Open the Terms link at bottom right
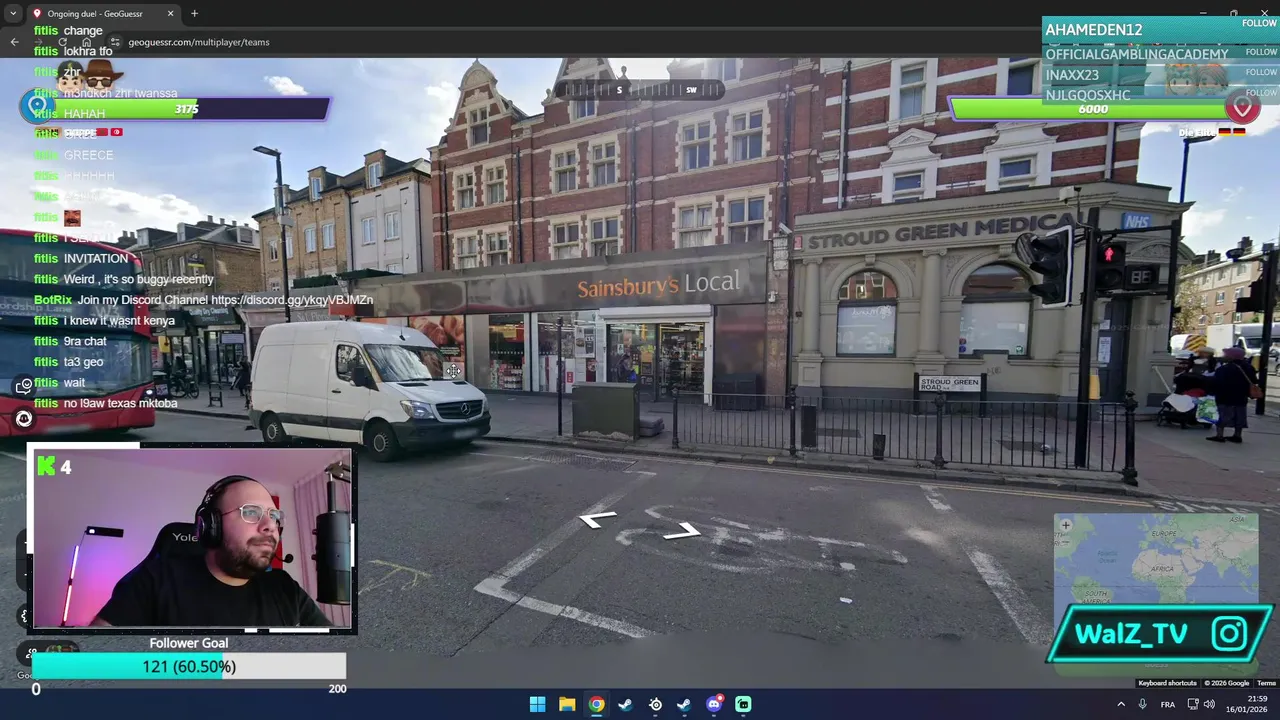1280x720 pixels. [x=1266, y=683]
